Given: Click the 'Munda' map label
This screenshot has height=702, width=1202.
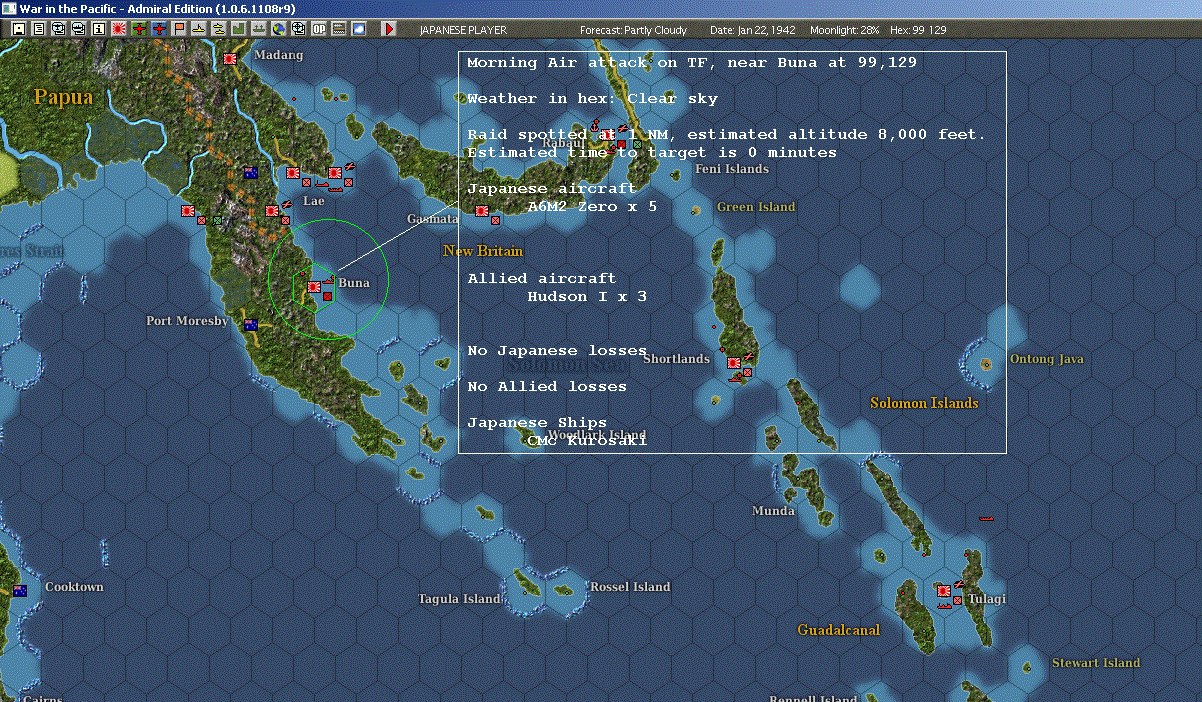Looking at the screenshot, I should click(774, 511).
